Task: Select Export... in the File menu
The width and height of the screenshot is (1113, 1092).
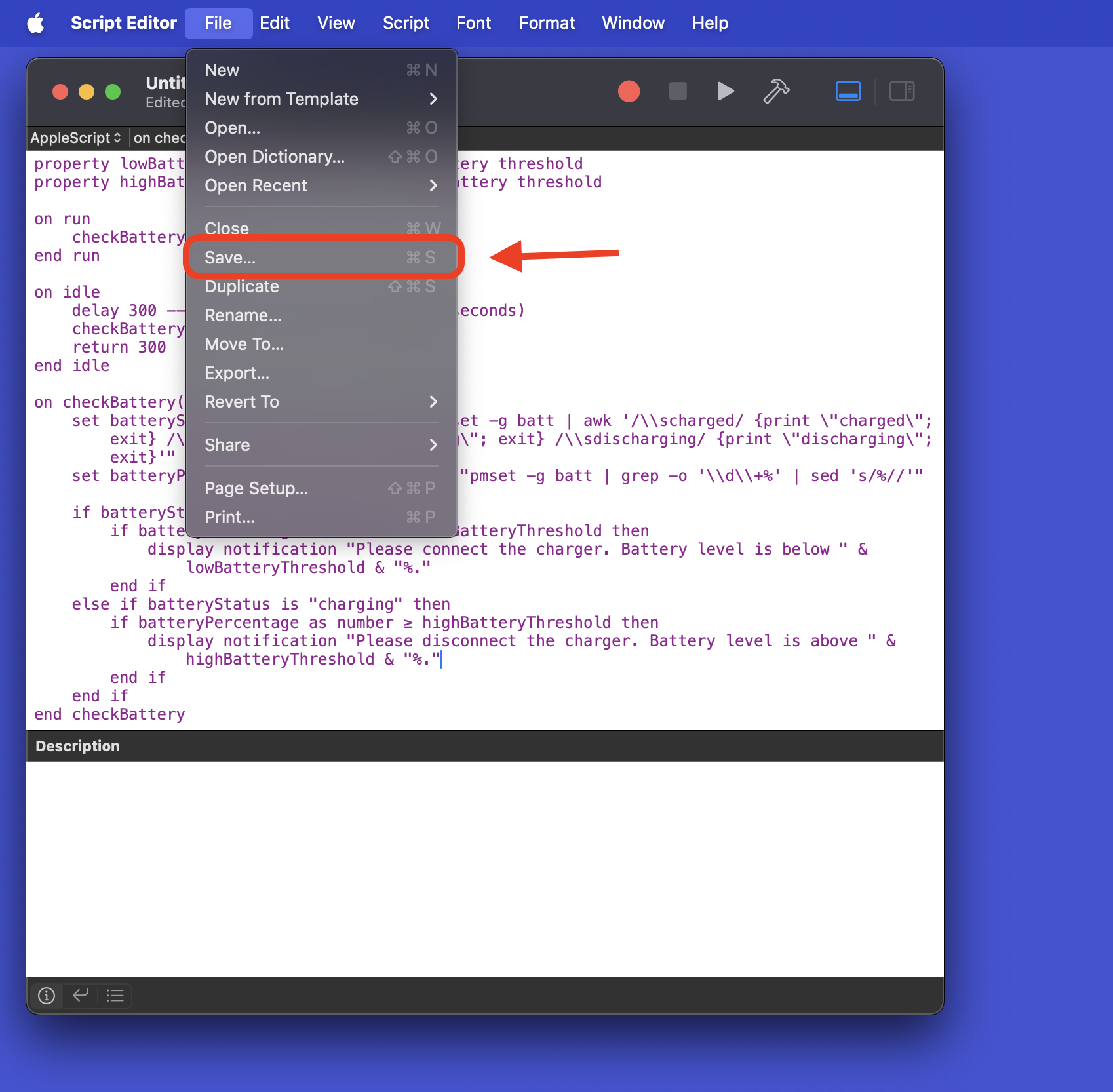Action: [x=237, y=373]
